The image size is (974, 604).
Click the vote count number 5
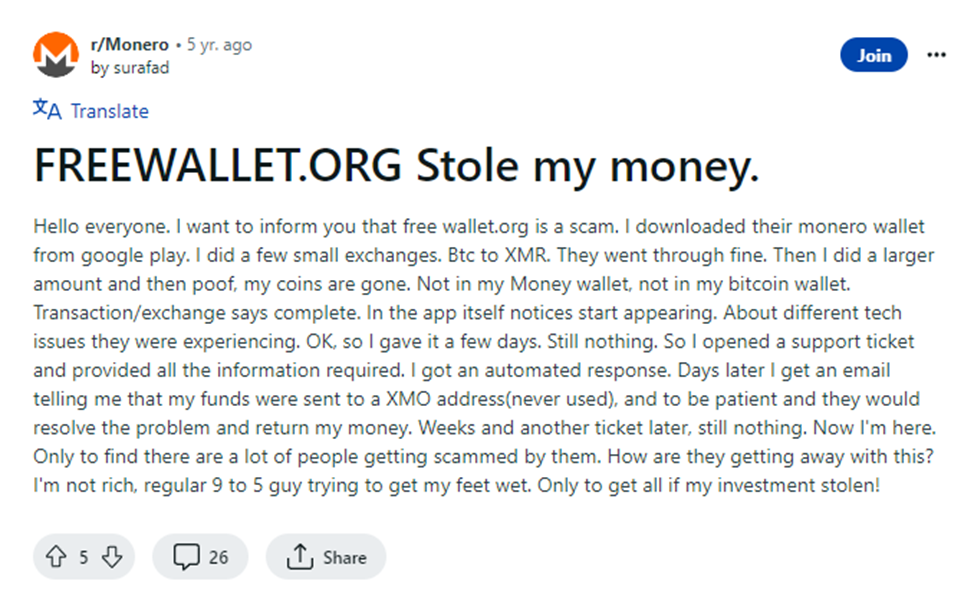click(84, 557)
